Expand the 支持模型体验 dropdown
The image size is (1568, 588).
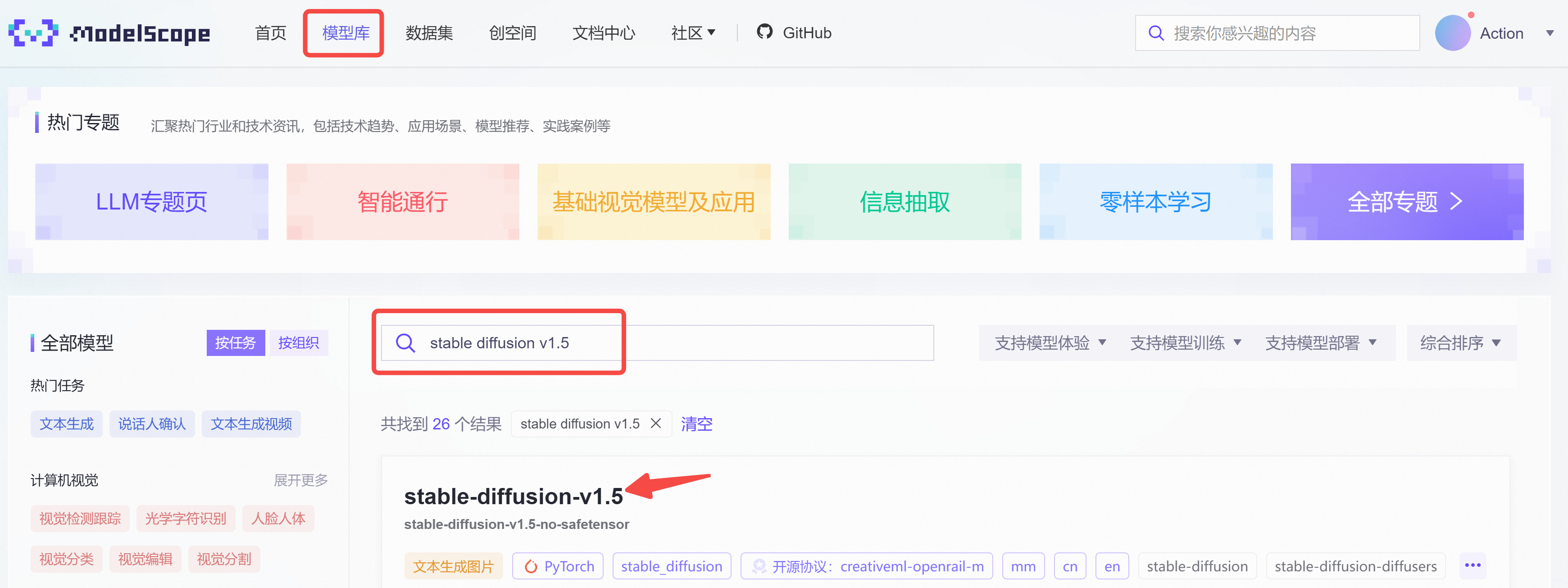click(x=1050, y=343)
